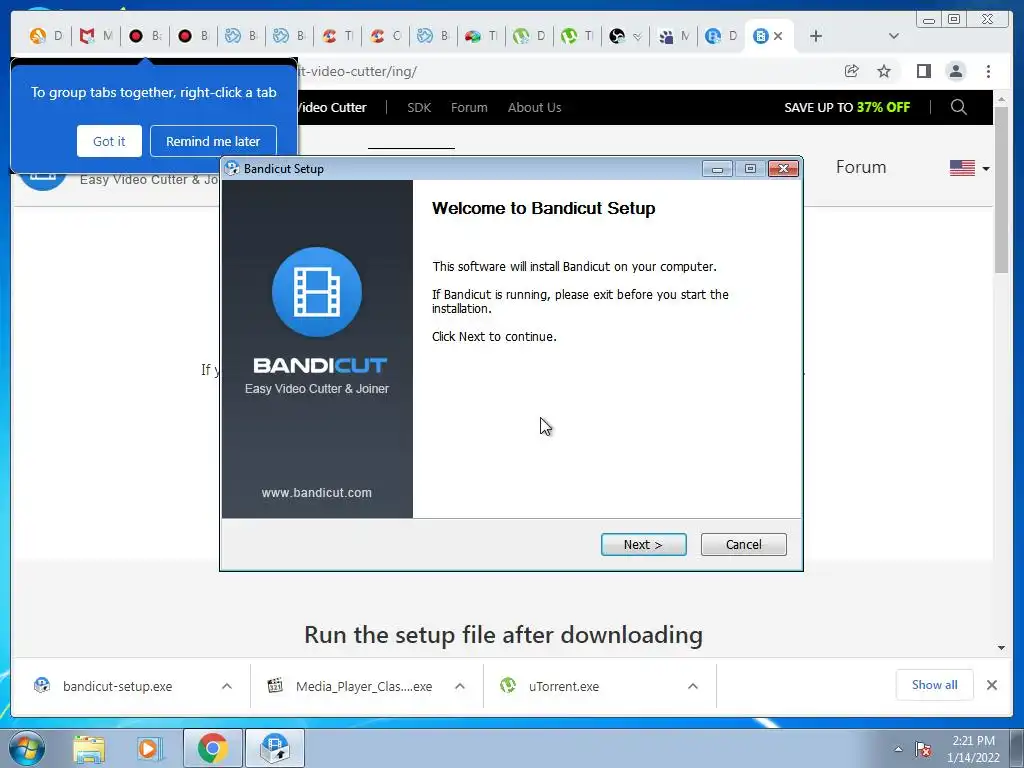1024x768 pixels.
Task: Close the Bandicut Setup window
Action: [x=783, y=169]
